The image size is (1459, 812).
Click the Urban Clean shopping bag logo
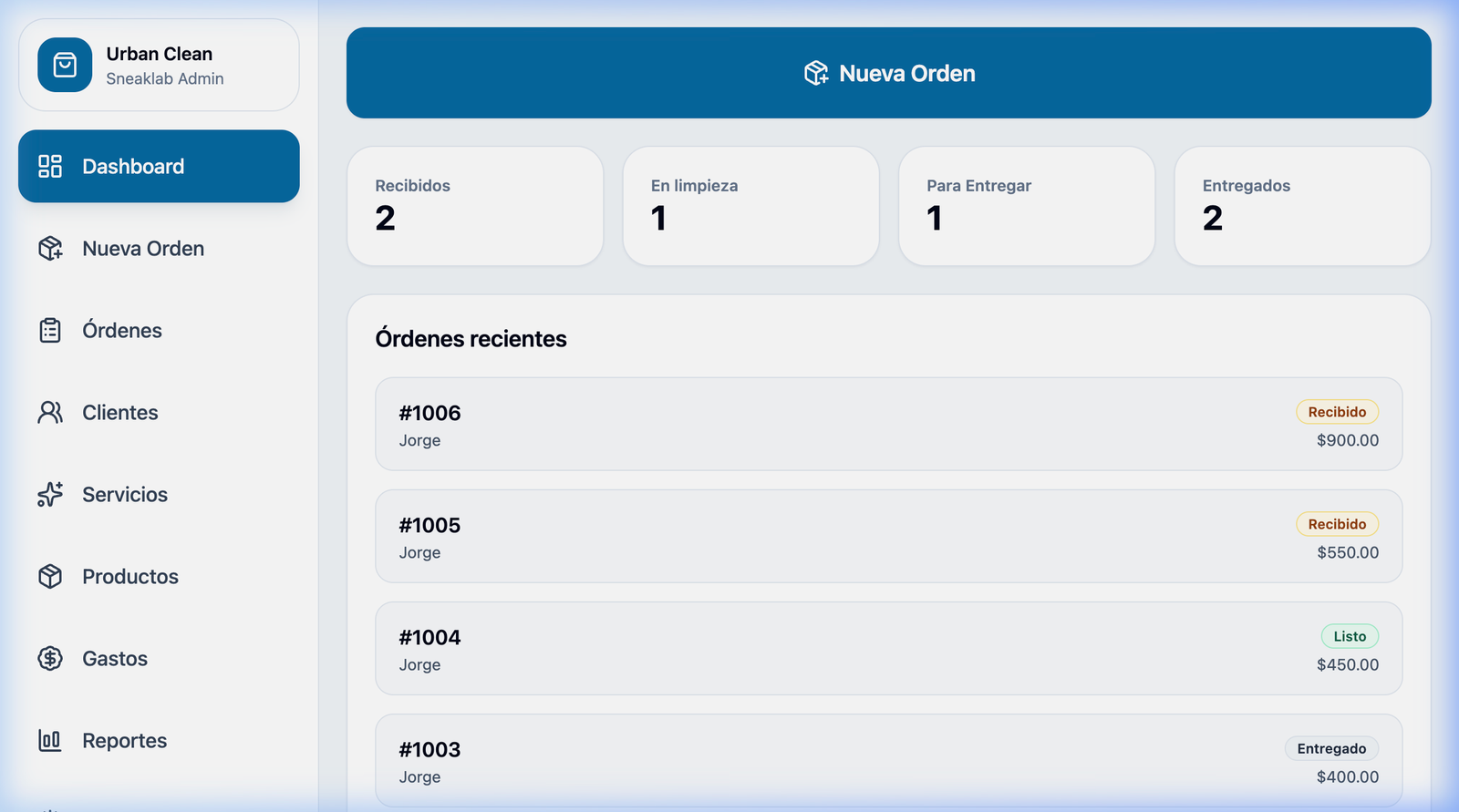[x=65, y=65]
